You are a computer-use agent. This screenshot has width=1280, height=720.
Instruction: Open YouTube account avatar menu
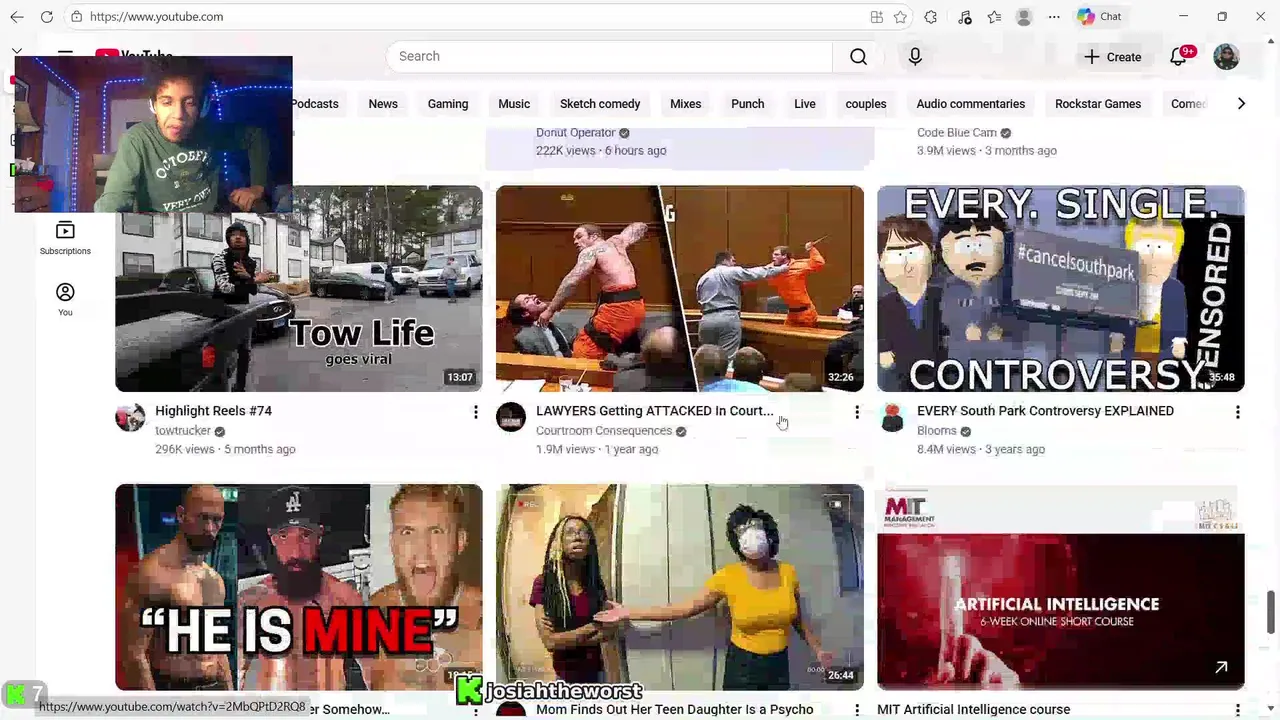click(1226, 57)
